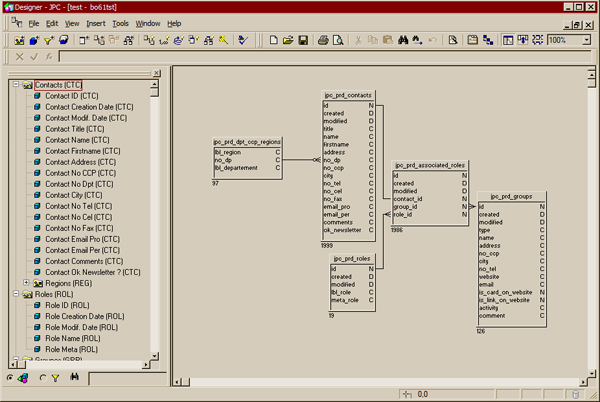600x402 pixels.
Task: Open the Insert menu
Action: (95, 22)
